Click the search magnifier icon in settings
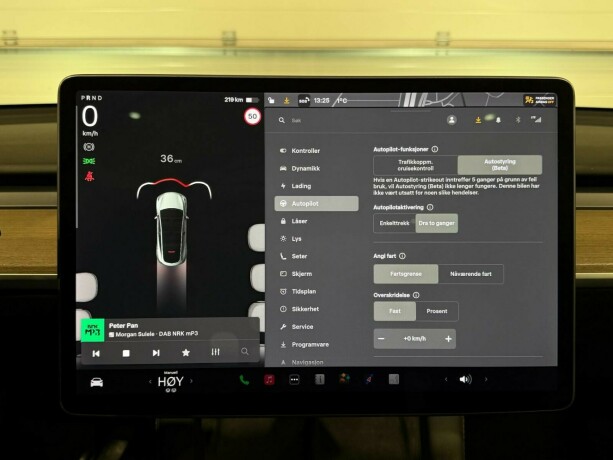 [x=281, y=120]
